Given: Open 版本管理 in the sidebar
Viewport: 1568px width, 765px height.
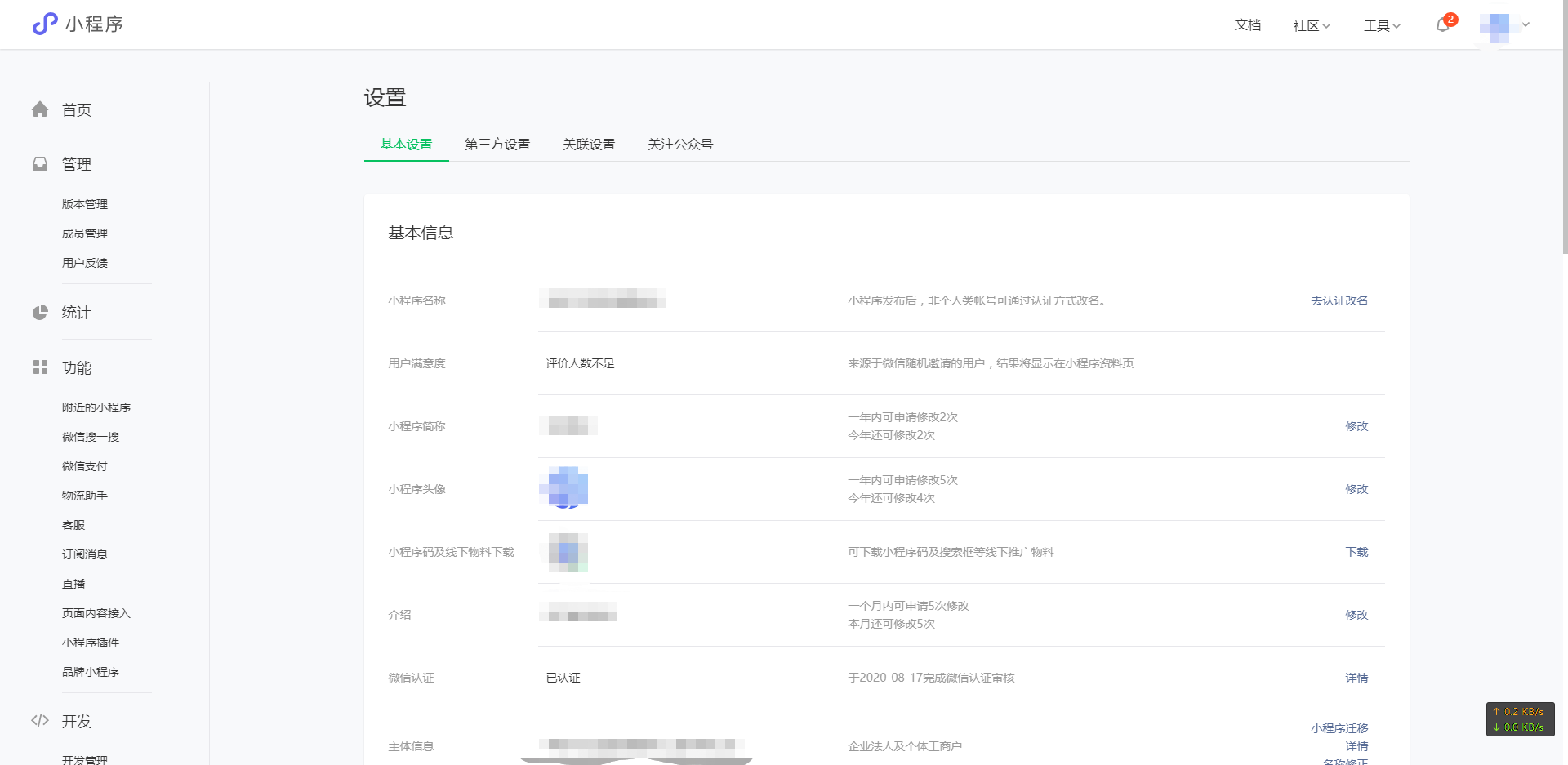Looking at the screenshot, I should (x=85, y=204).
